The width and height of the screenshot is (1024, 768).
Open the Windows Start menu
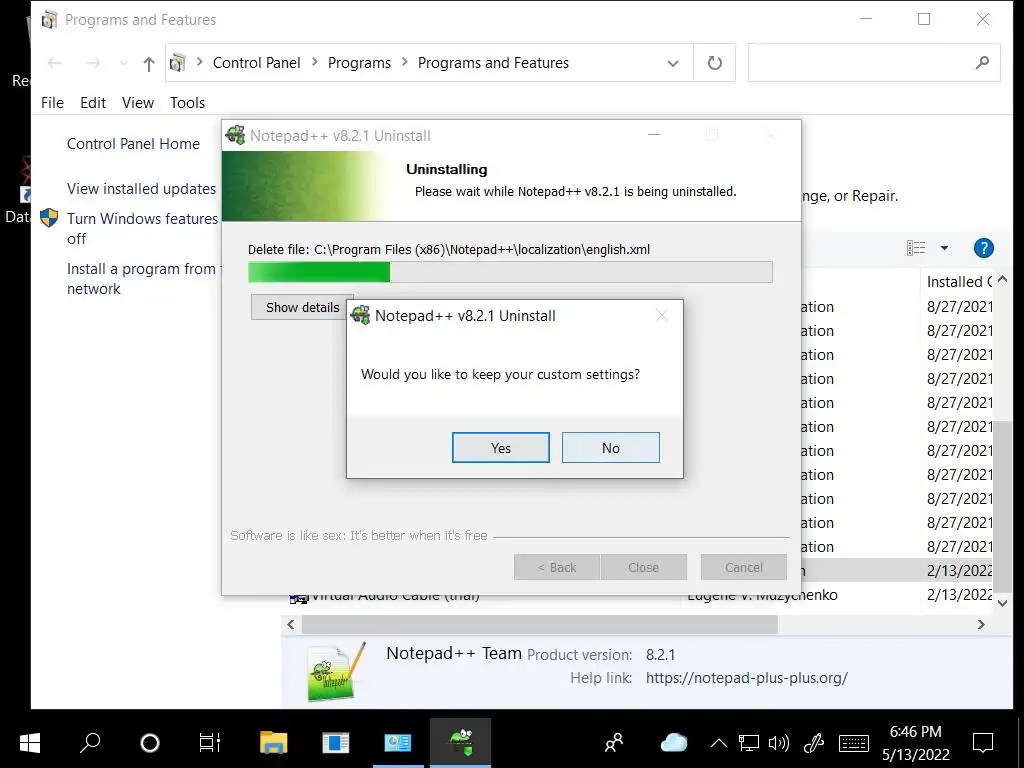coord(30,743)
